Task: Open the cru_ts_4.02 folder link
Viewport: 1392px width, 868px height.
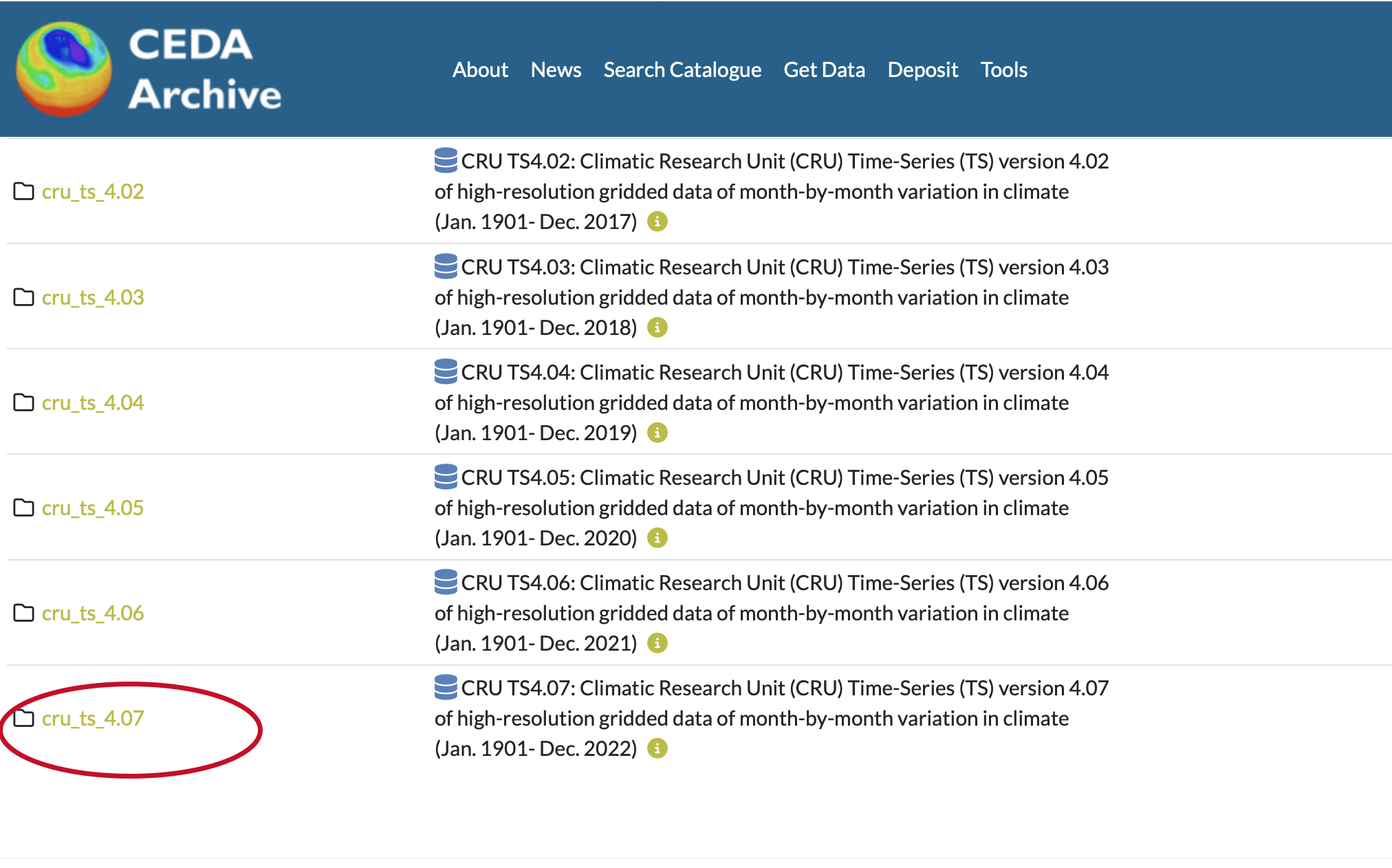Action: tap(93, 191)
